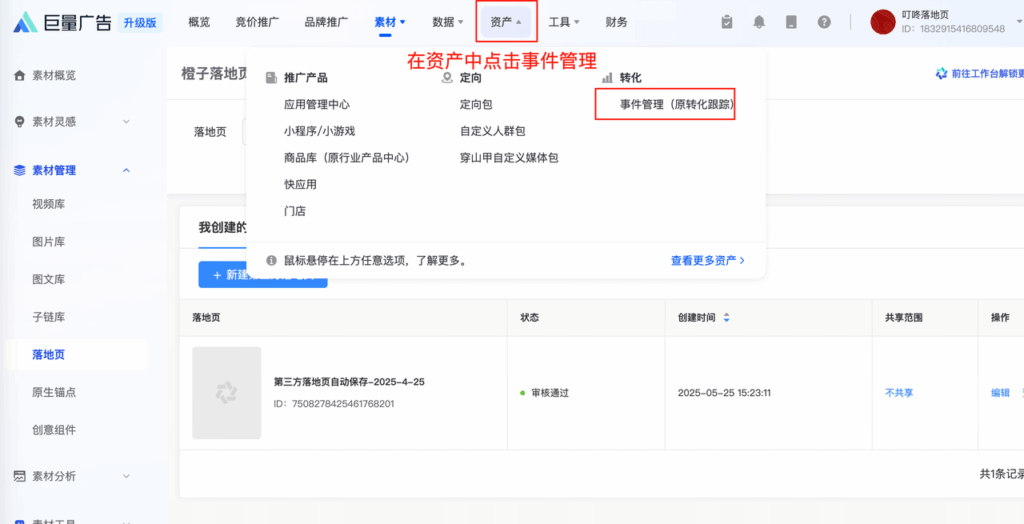1024x524 pixels.
Task: Sort by 创建时间 column arrows
Action: click(x=727, y=317)
